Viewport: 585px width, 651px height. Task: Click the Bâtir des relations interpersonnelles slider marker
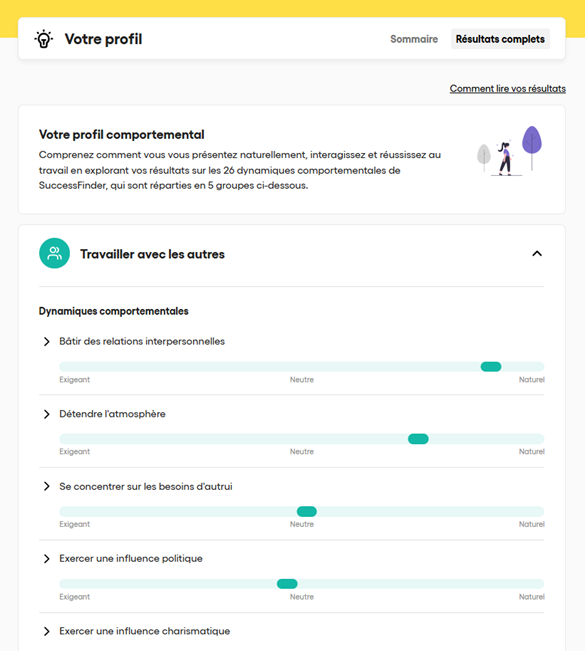(491, 367)
